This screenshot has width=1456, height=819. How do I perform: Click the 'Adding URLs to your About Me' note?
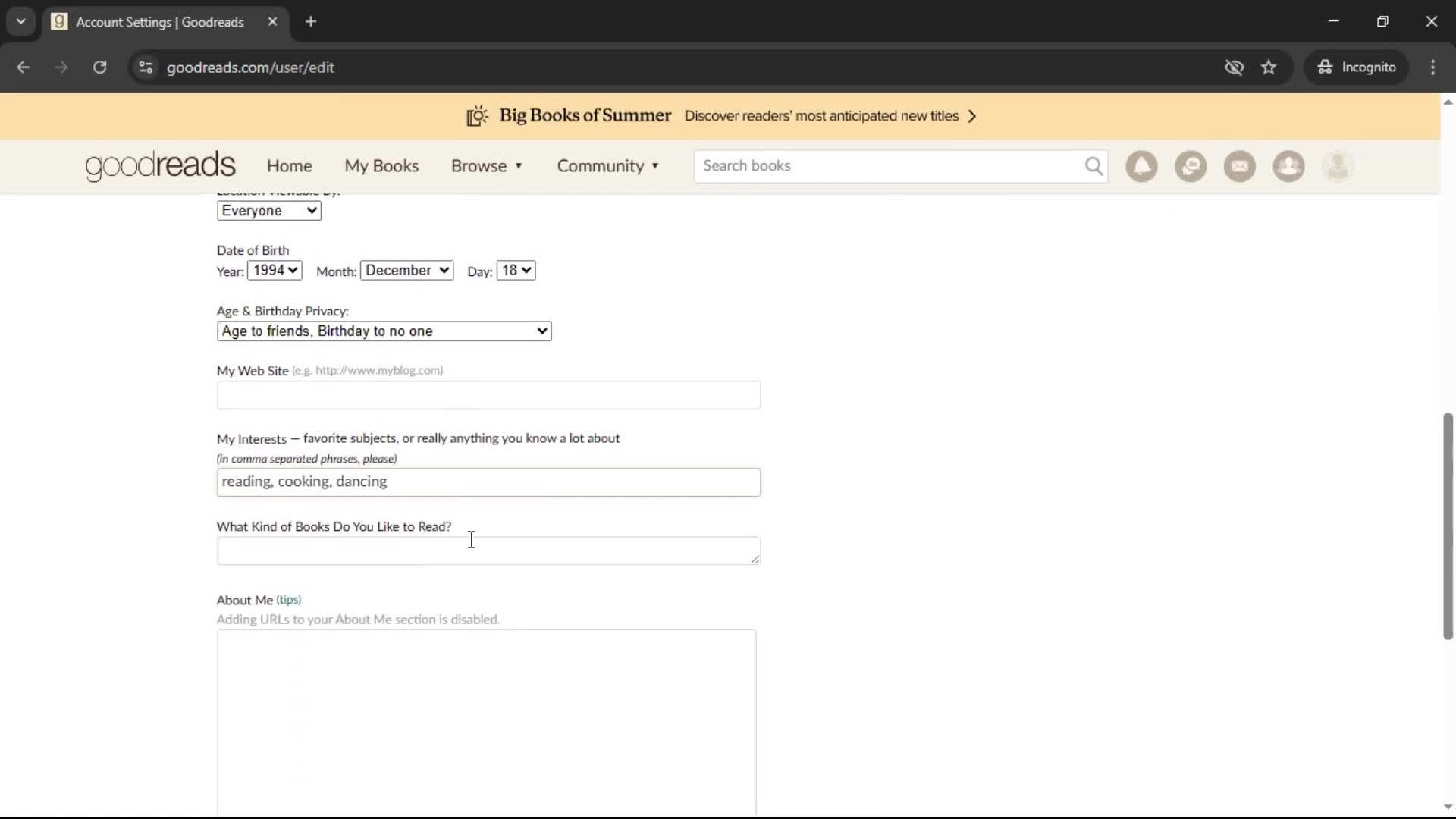click(x=358, y=620)
